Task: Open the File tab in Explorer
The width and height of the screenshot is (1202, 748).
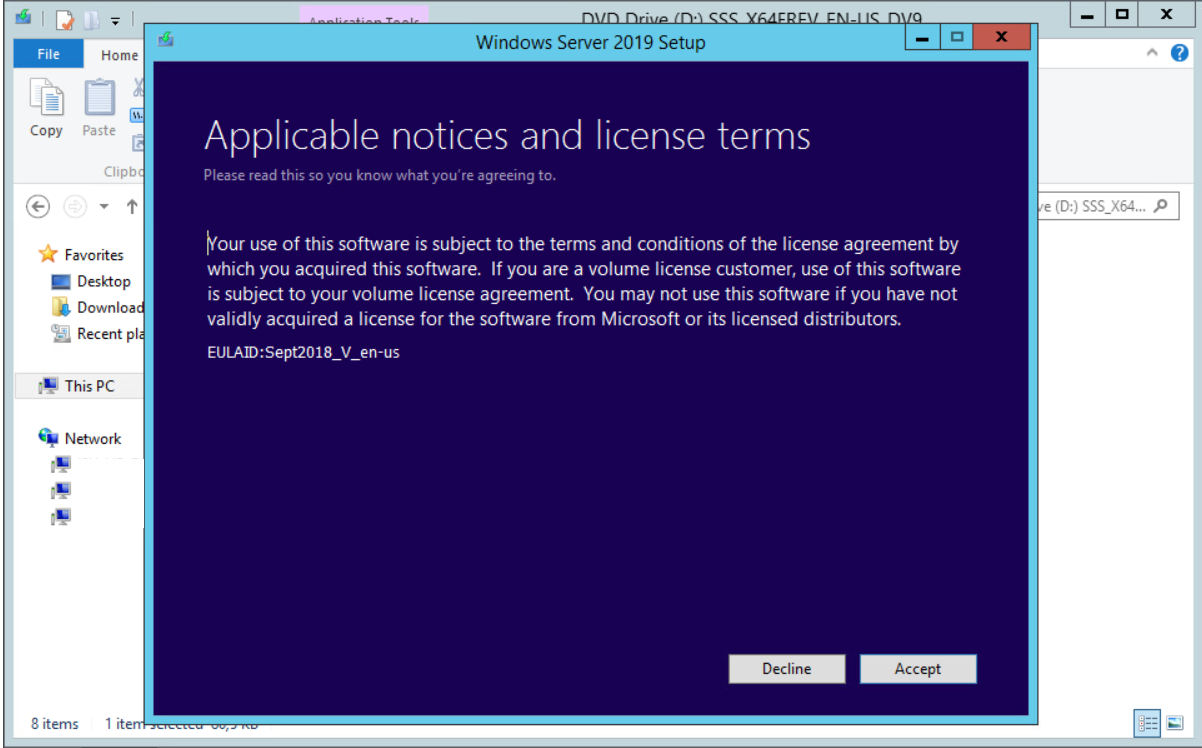Action: pos(48,54)
